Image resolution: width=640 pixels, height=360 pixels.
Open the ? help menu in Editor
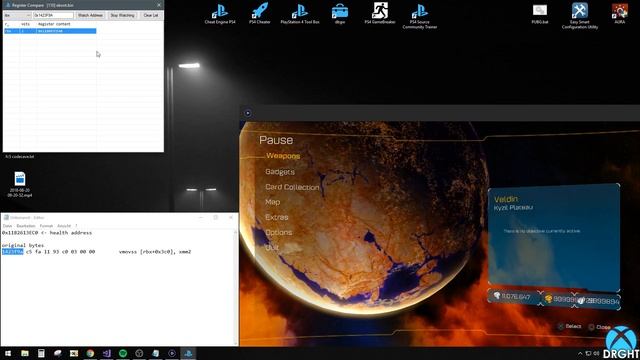[76, 226]
